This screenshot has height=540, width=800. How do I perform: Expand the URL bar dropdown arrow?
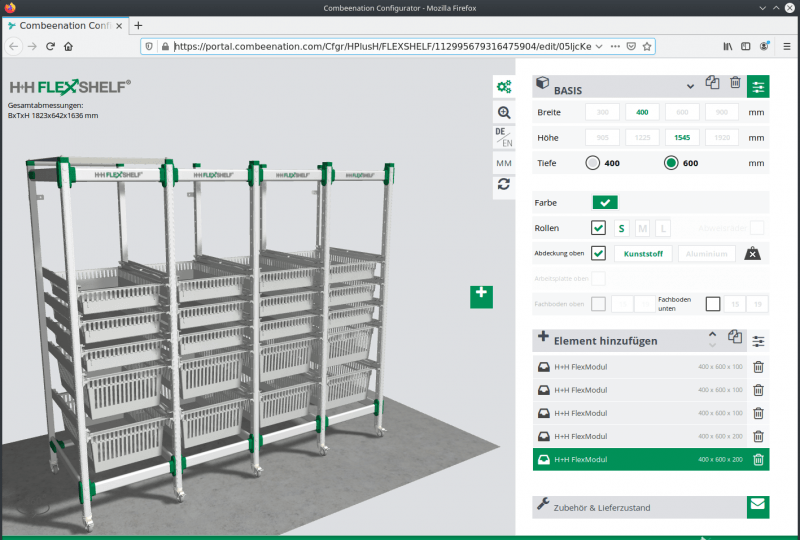click(599, 46)
